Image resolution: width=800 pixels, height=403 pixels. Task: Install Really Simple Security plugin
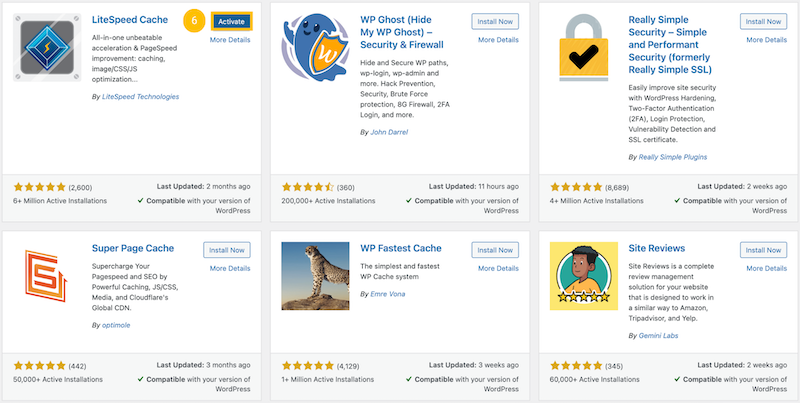click(x=763, y=20)
